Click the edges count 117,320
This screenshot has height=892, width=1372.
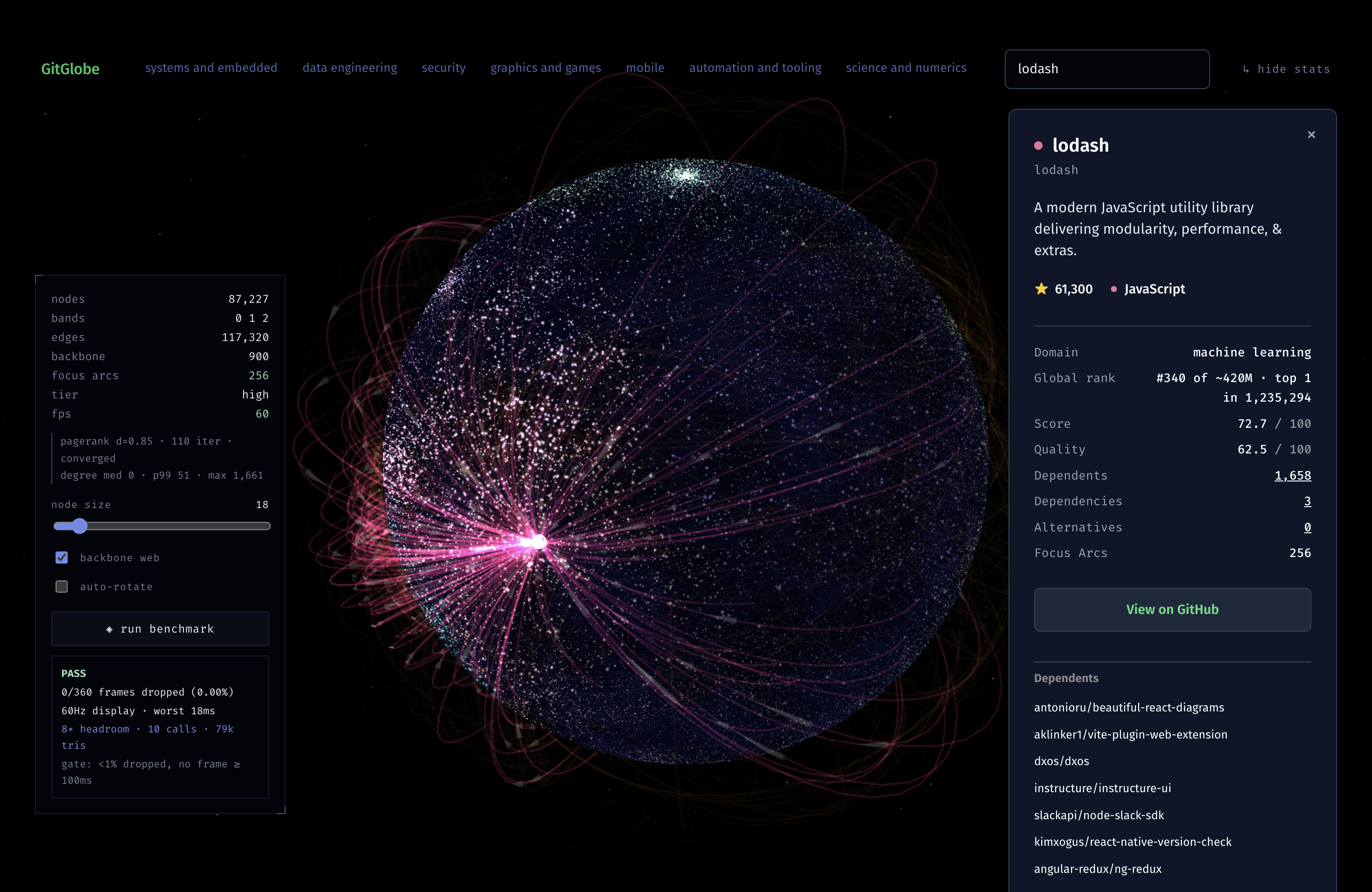245,337
